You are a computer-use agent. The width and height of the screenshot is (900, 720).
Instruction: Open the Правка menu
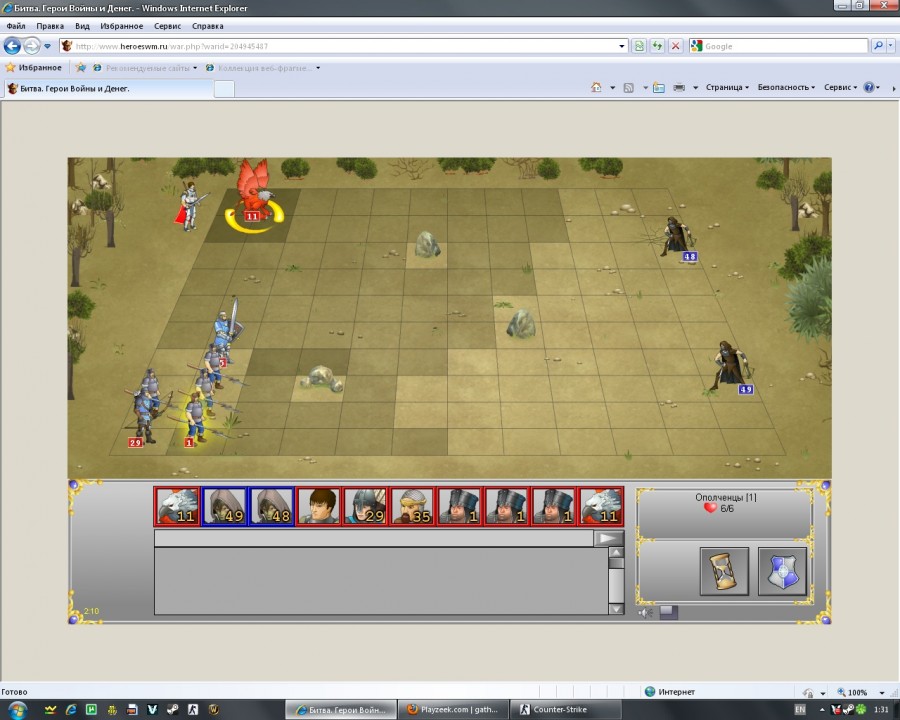click(x=50, y=26)
